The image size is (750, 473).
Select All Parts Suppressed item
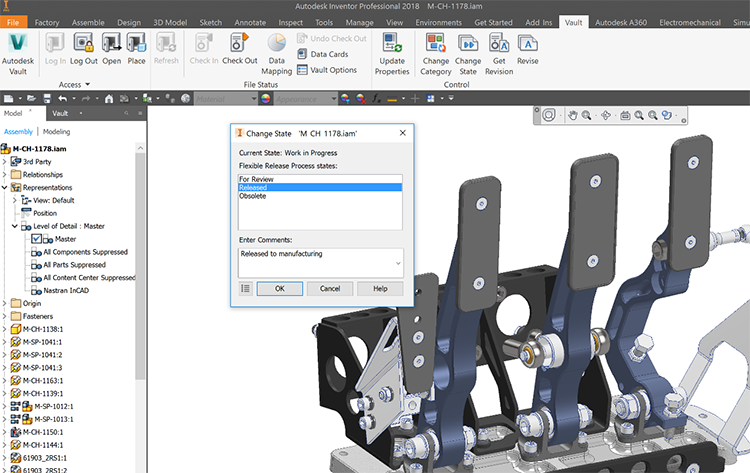pos(75,265)
